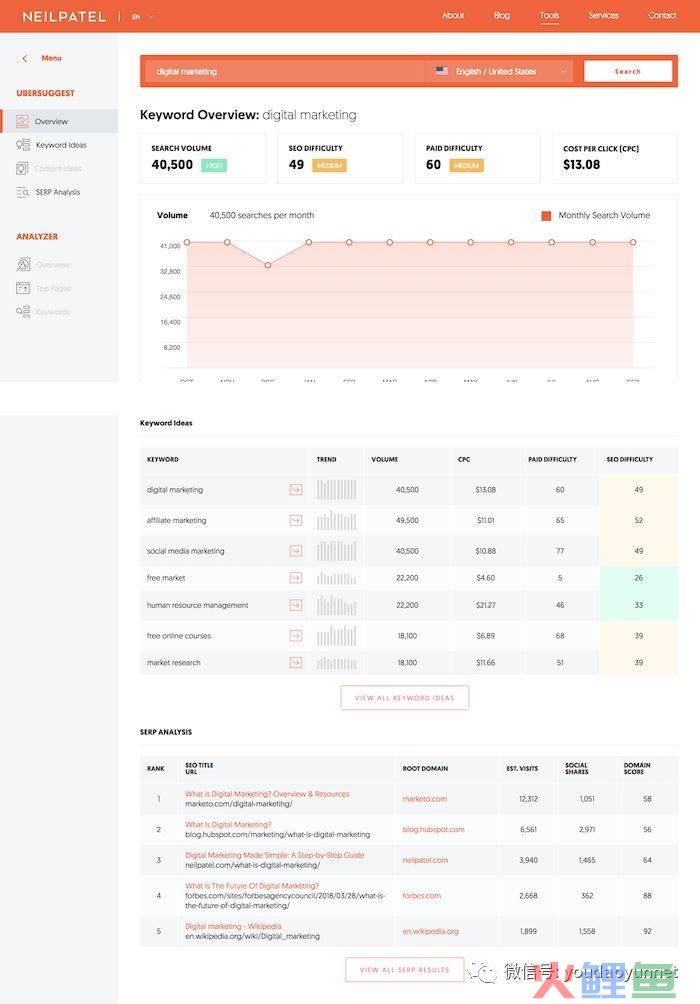This screenshot has height=1004, width=700.
Task: Open the Tools menu item
Action: [549, 15]
